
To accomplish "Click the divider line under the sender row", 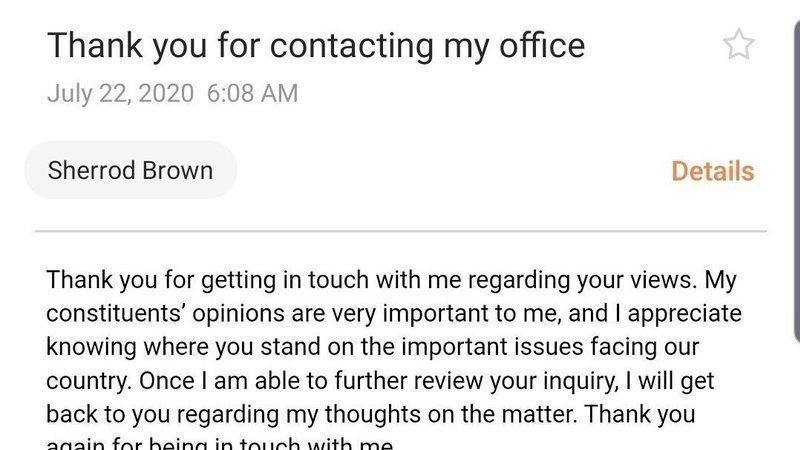I will [x=400, y=231].
